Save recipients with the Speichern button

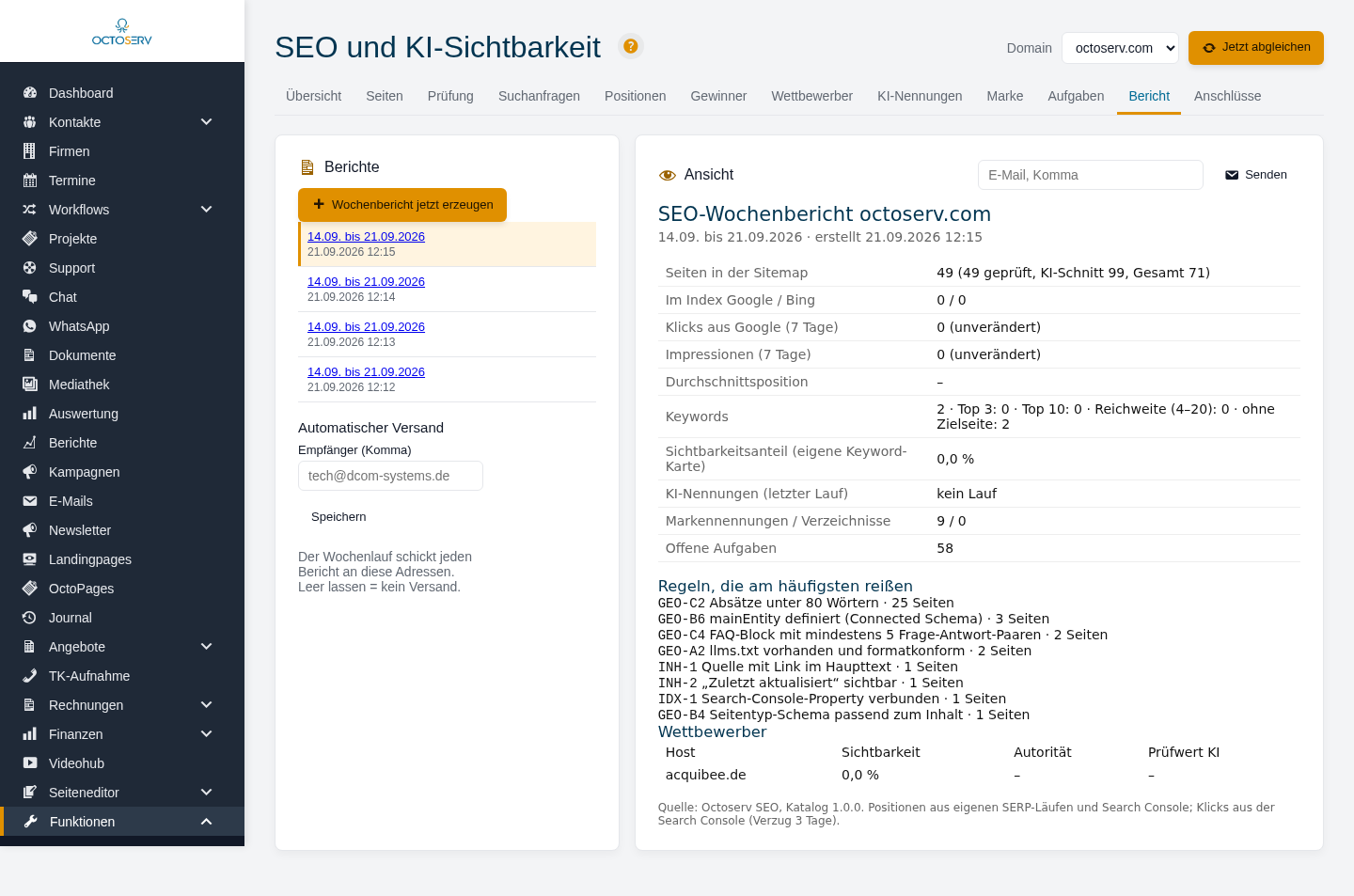(338, 517)
